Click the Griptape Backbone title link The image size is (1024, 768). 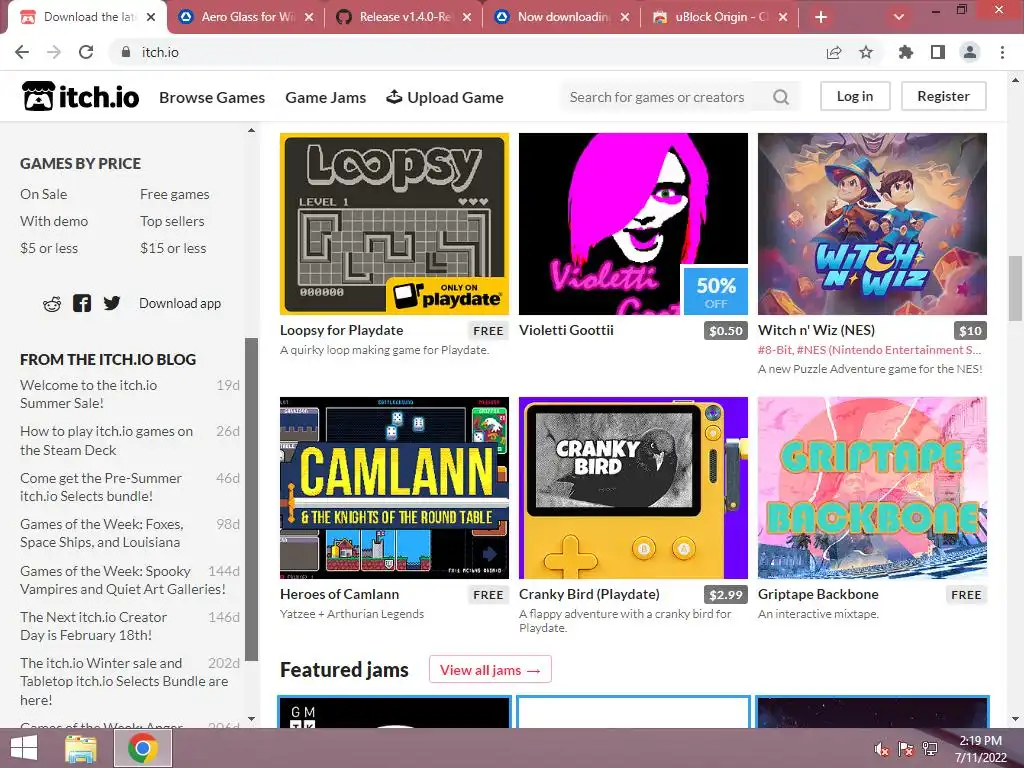point(818,594)
